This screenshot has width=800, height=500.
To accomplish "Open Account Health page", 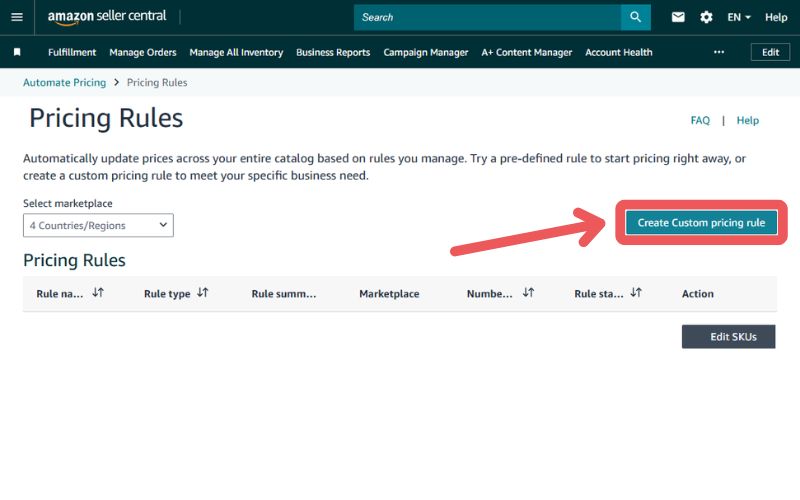I will pyautogui.click(x=618, y=52).
